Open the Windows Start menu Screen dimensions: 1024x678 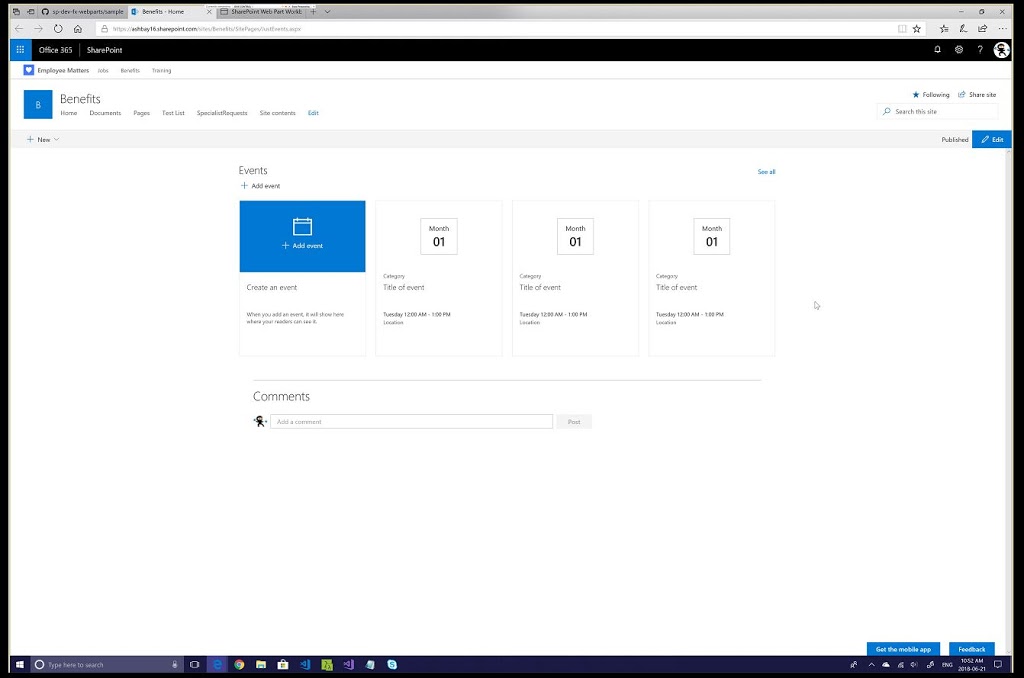[20, 664]
